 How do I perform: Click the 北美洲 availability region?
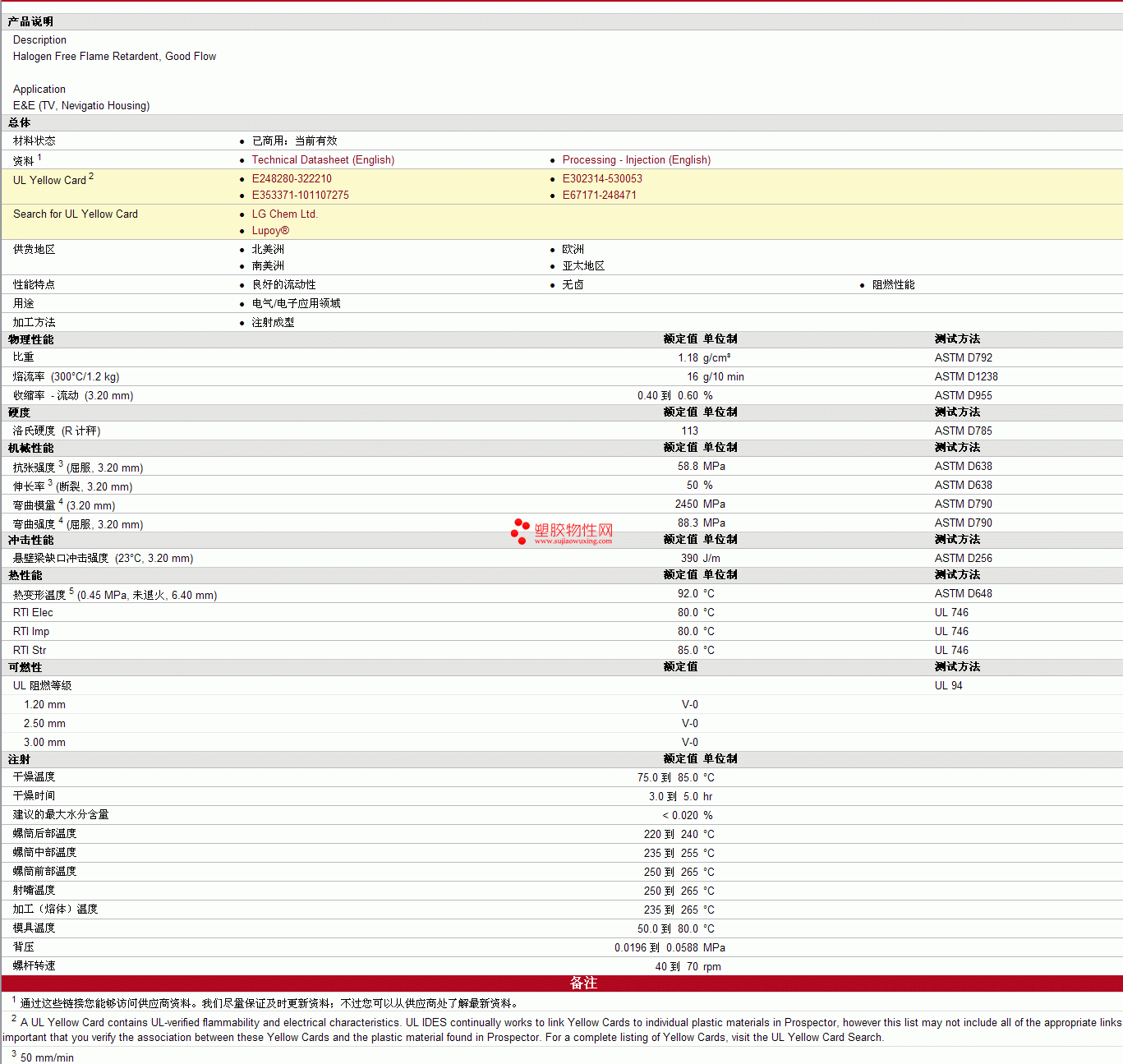pos(268,250)
